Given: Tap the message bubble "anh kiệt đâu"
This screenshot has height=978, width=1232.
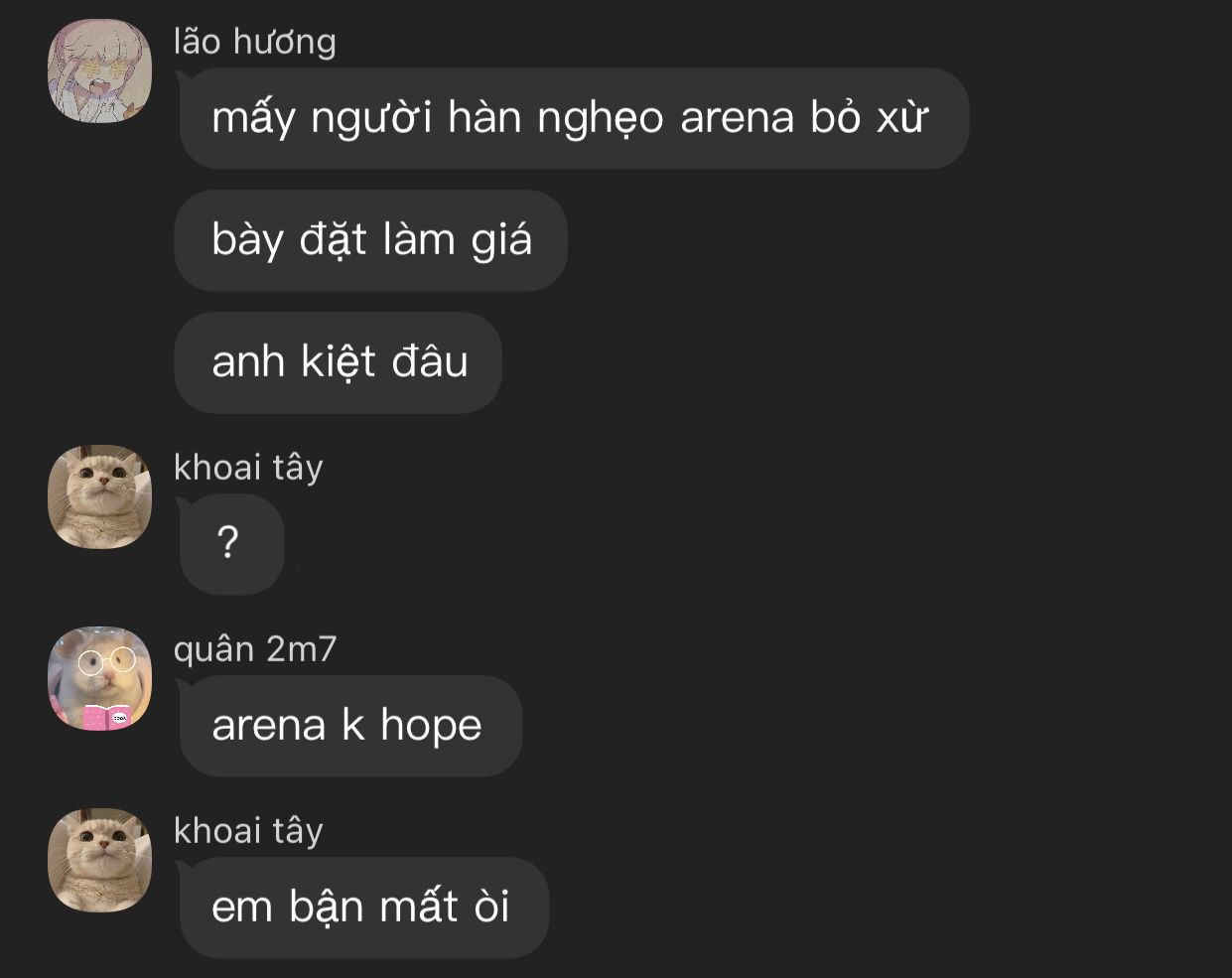Looking at the screenshot, I should 339,362.
